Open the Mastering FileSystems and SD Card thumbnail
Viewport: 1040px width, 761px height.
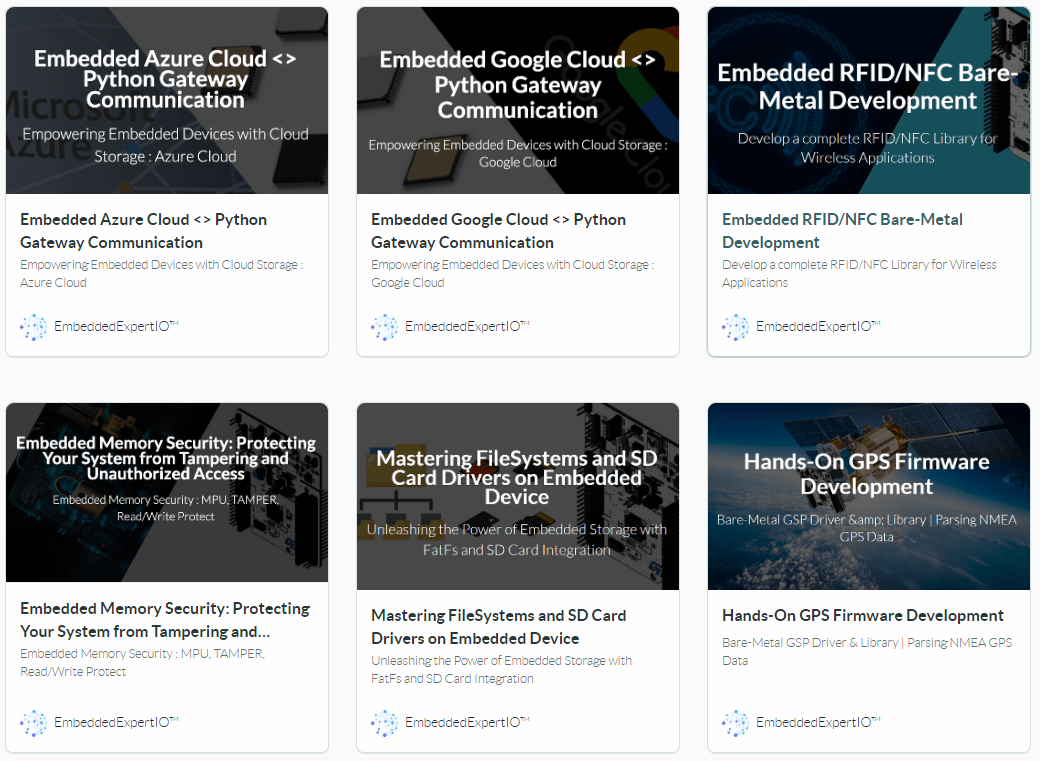point(518,496)
